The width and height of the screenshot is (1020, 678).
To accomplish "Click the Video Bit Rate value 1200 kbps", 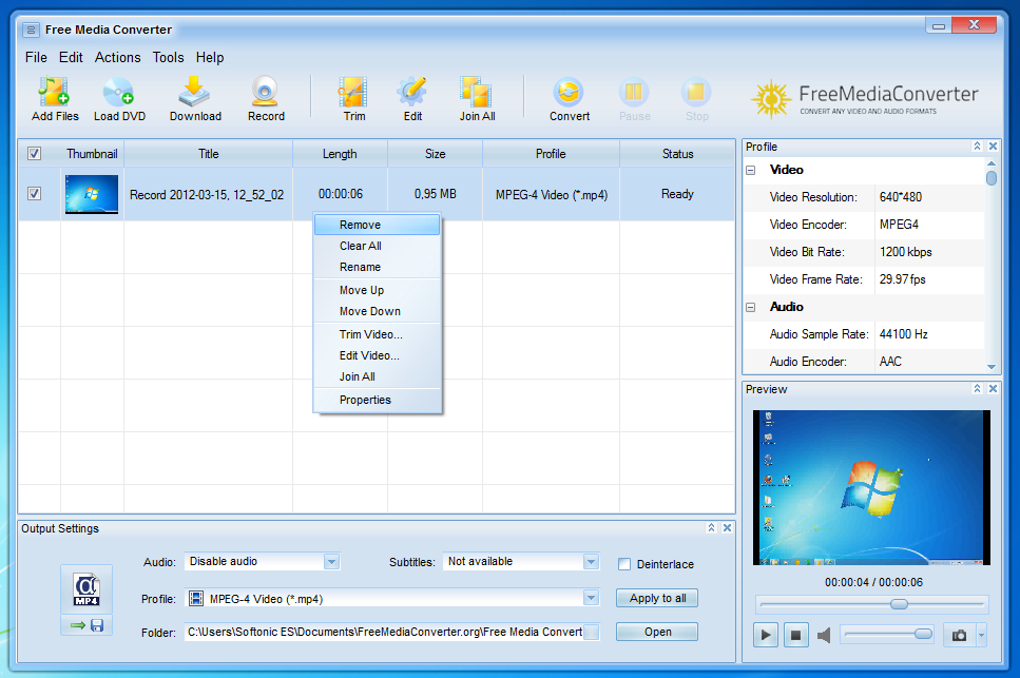I will [x=906, y=252].
